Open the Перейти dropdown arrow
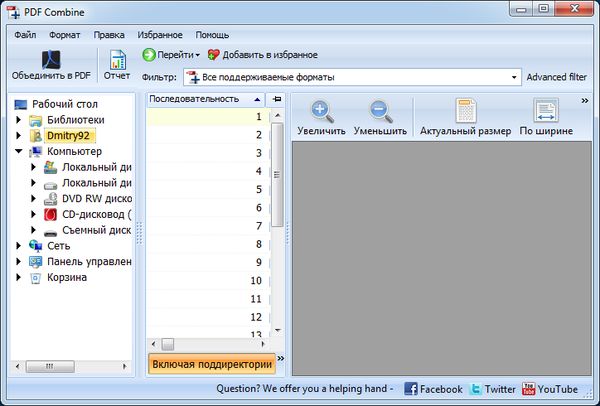The height and width of the screenshot is (406, 600). (x=198, y=54)
